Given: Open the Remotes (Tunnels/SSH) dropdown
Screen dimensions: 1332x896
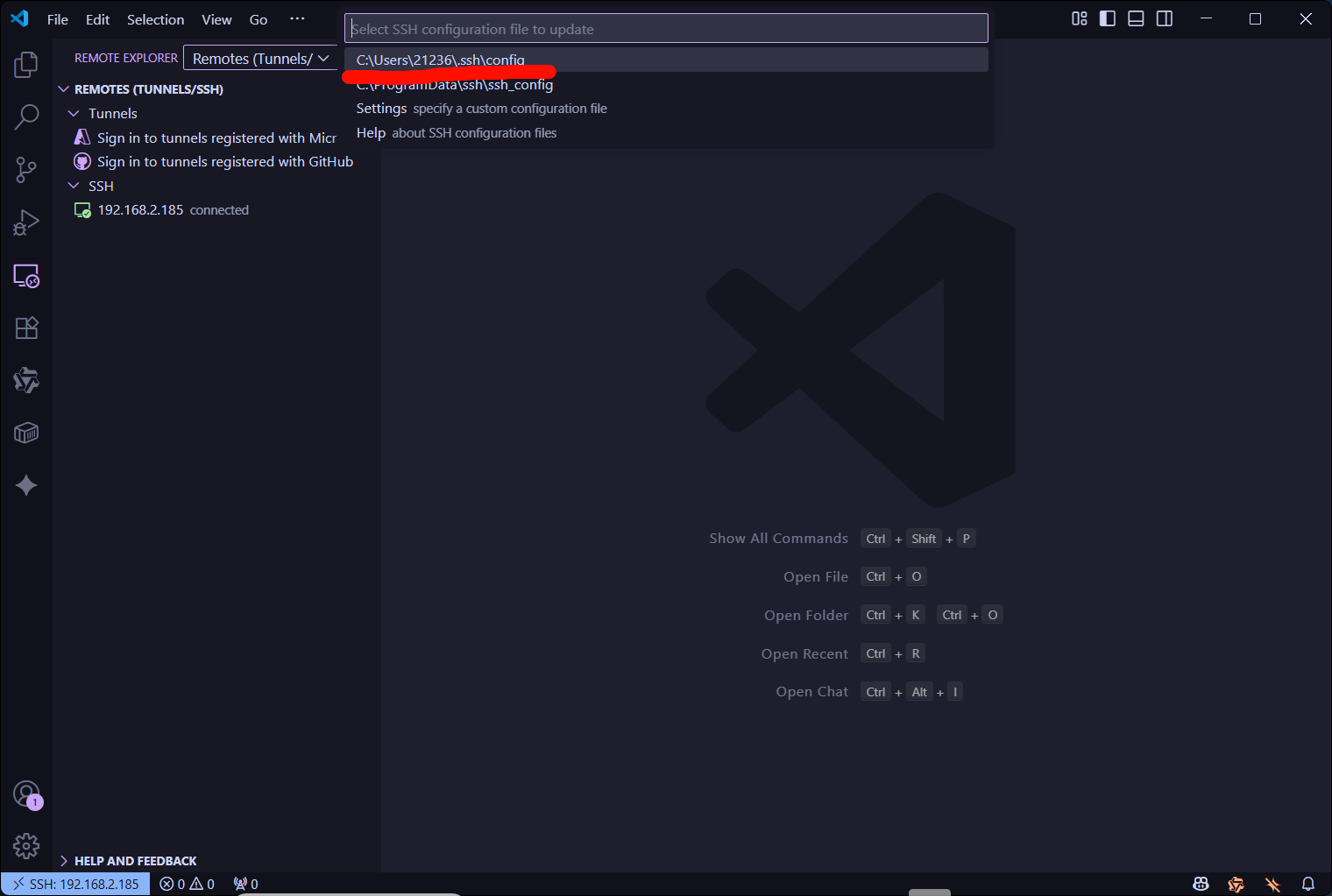Looking at the screenshot, I should [x=260, y=59].
